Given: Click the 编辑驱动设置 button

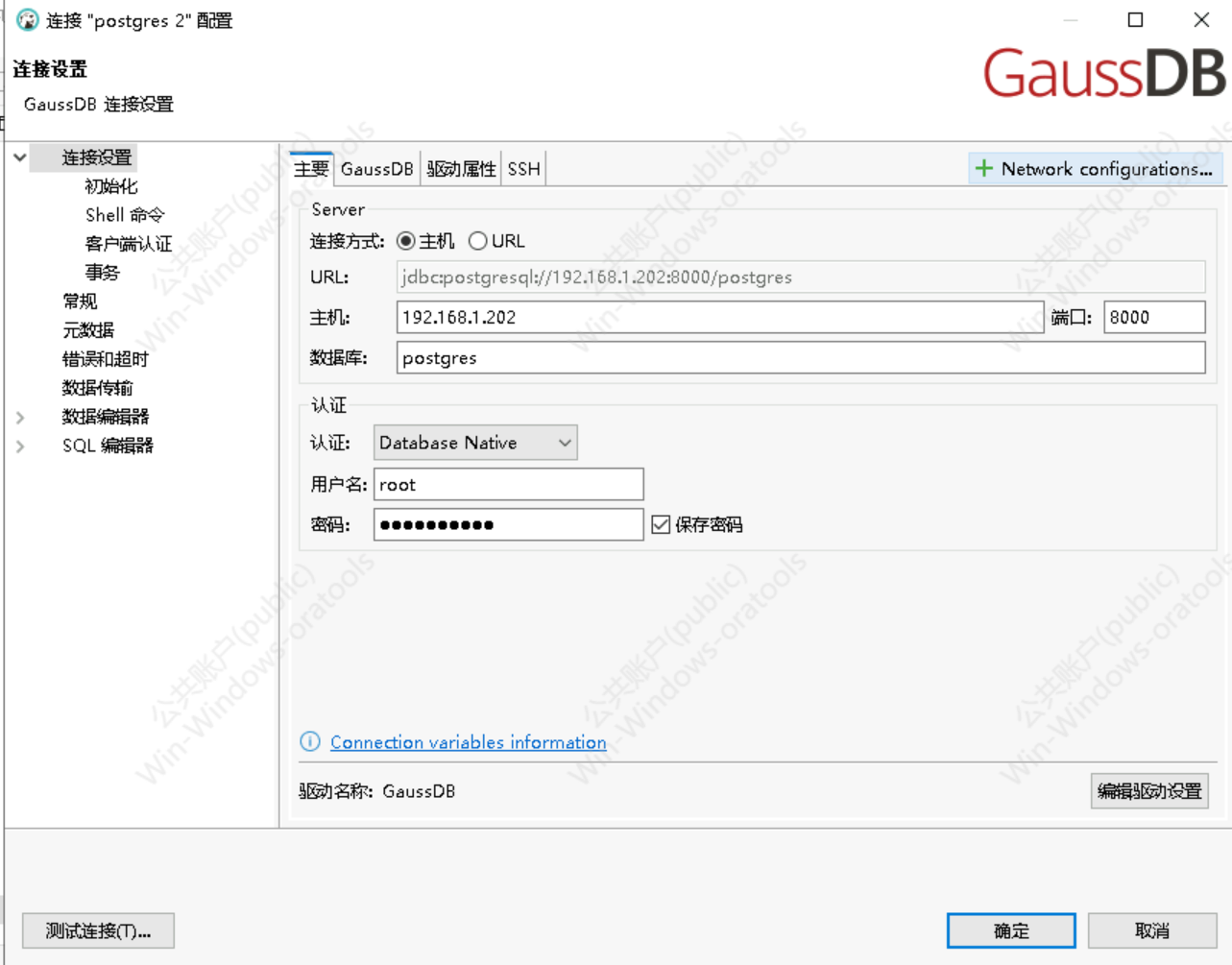Looking at the screenshot, I should 1148,791.
